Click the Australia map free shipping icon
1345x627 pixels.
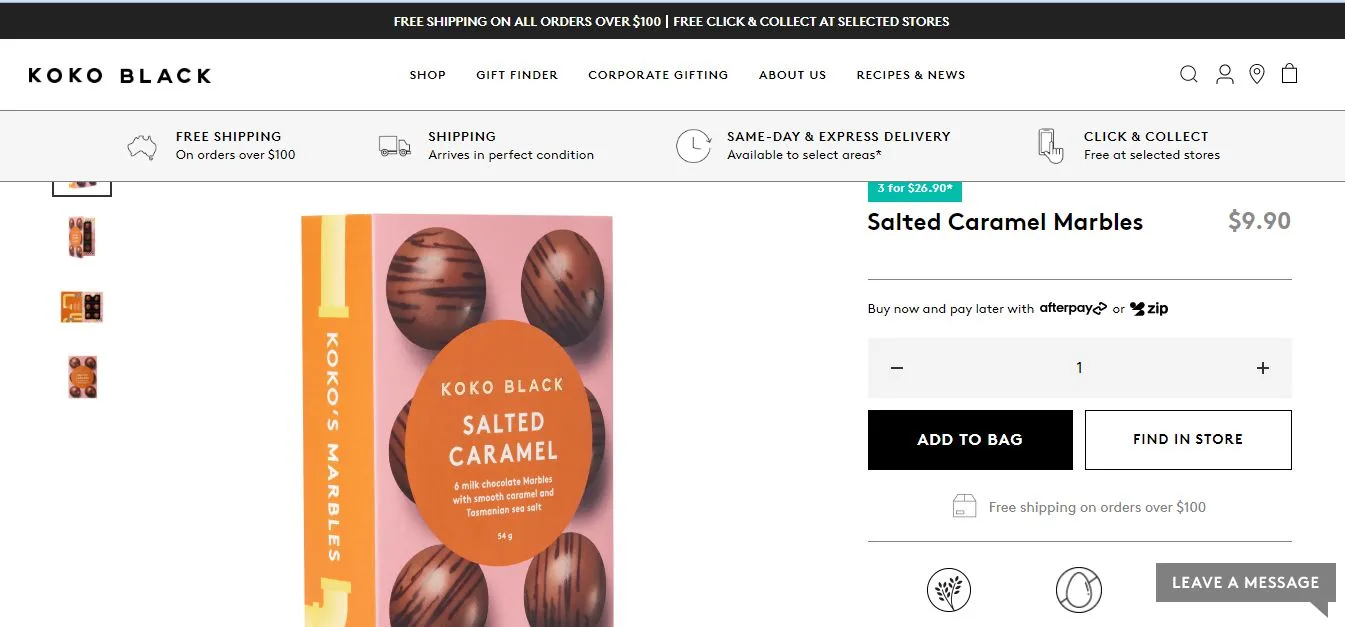point(142,146)
